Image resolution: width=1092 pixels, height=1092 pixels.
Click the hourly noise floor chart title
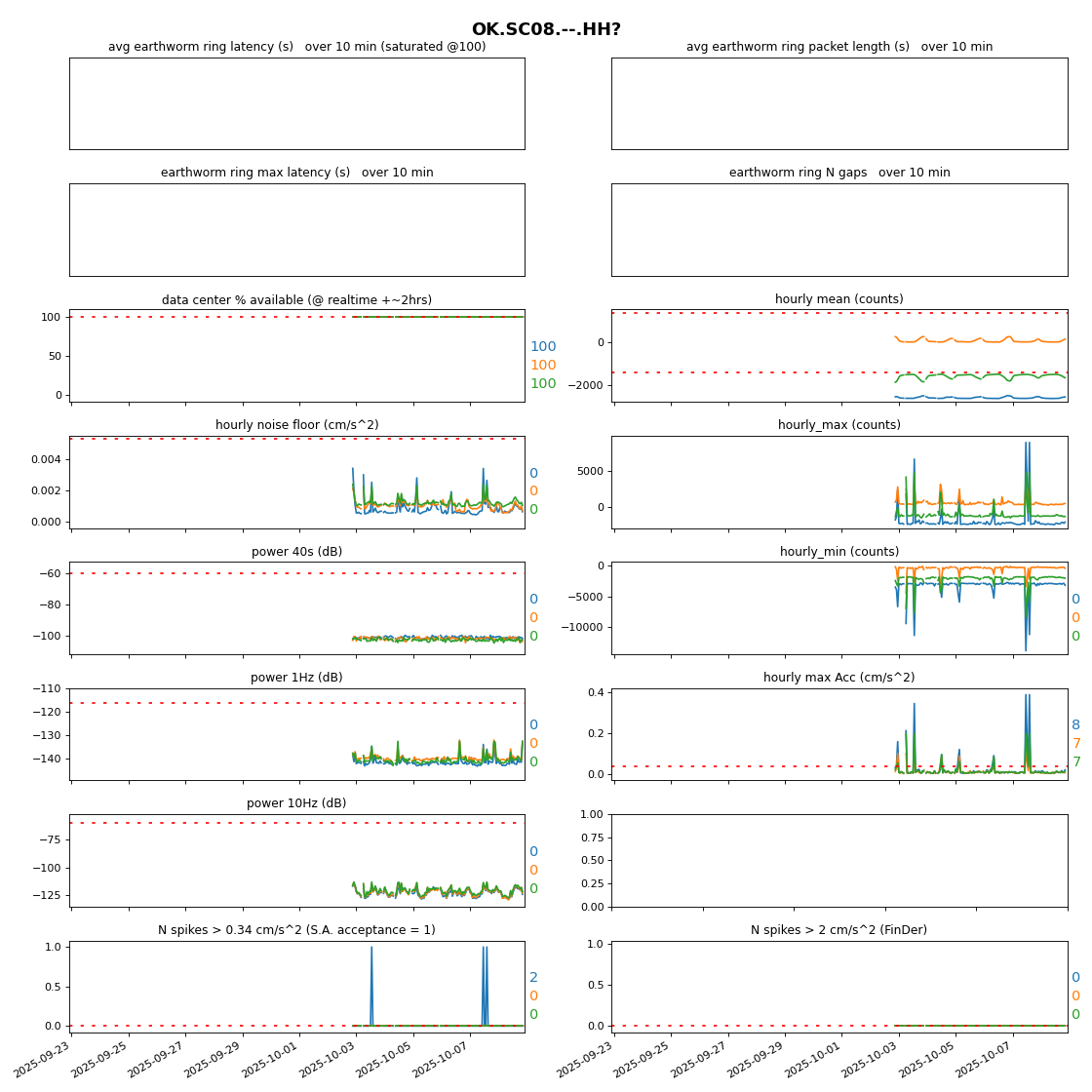(x=296, y=425)
